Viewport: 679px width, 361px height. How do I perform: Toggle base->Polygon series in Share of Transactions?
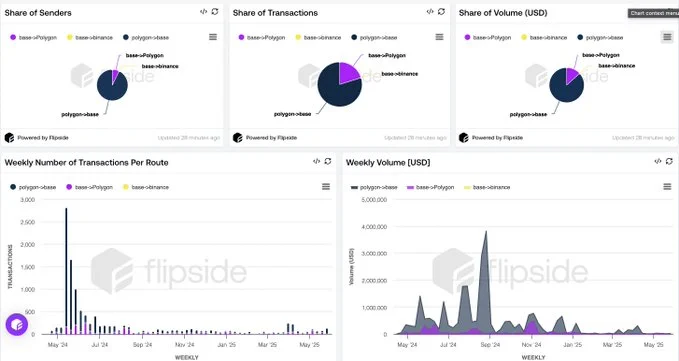click(x=262, y=38)
